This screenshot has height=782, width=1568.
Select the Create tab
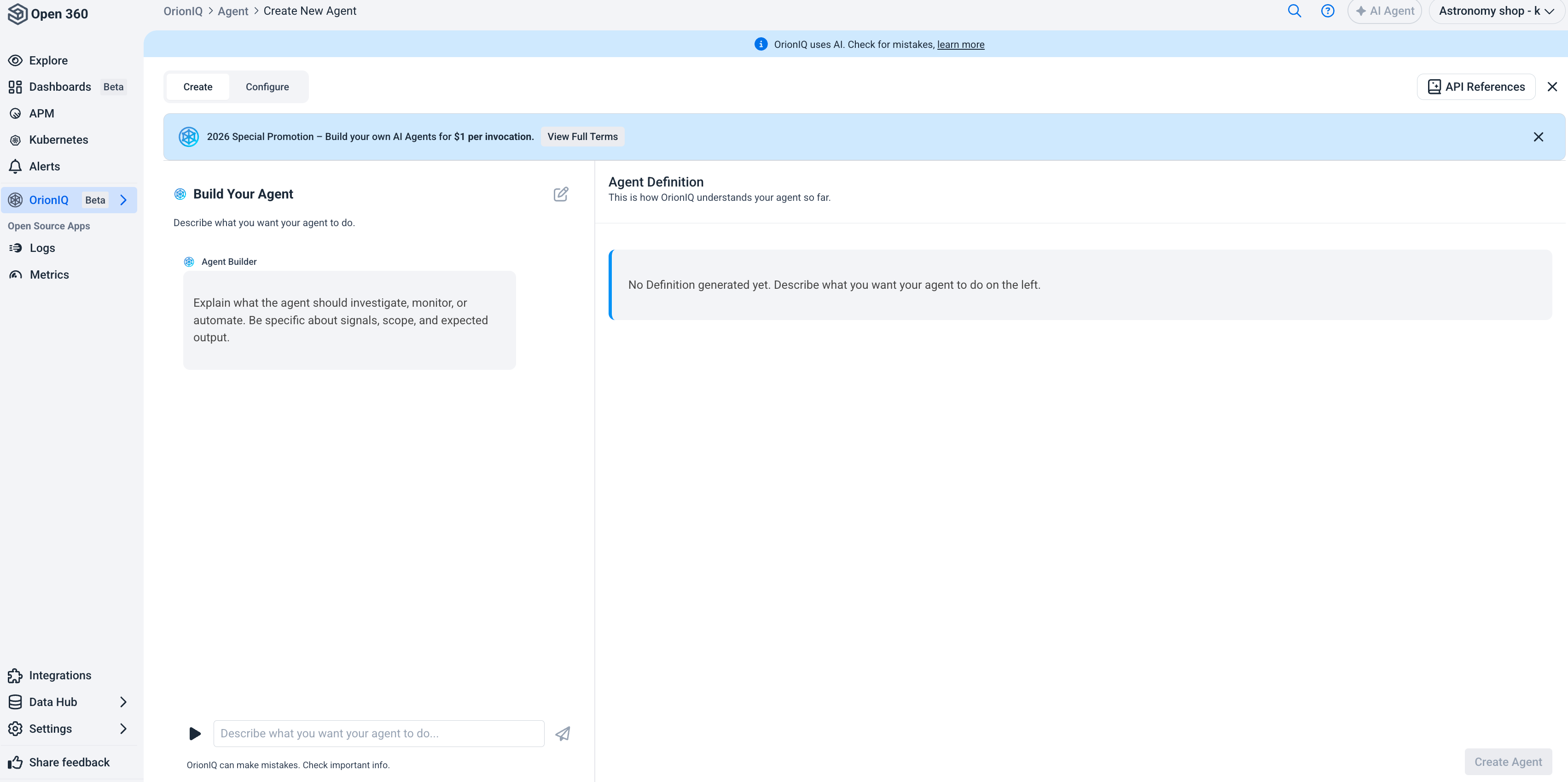point(197,87)
